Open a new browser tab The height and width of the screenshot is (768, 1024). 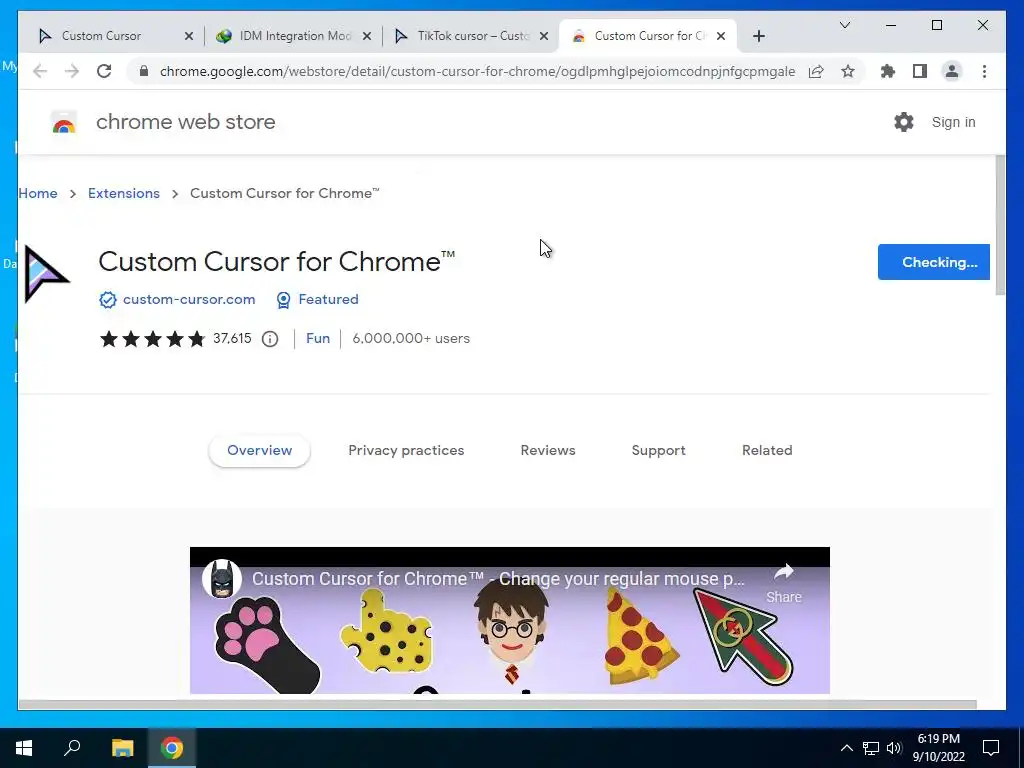758,36
